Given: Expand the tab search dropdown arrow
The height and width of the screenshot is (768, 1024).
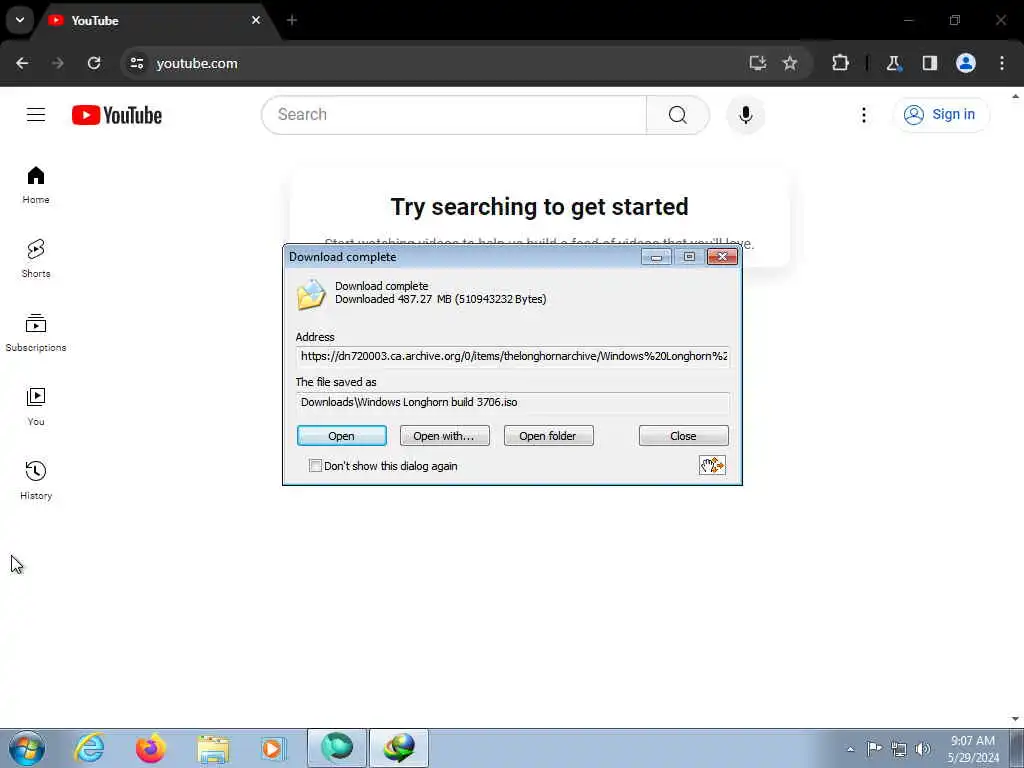Looking at the screenshot, I should pyautogui.click(x=20, y=20).
